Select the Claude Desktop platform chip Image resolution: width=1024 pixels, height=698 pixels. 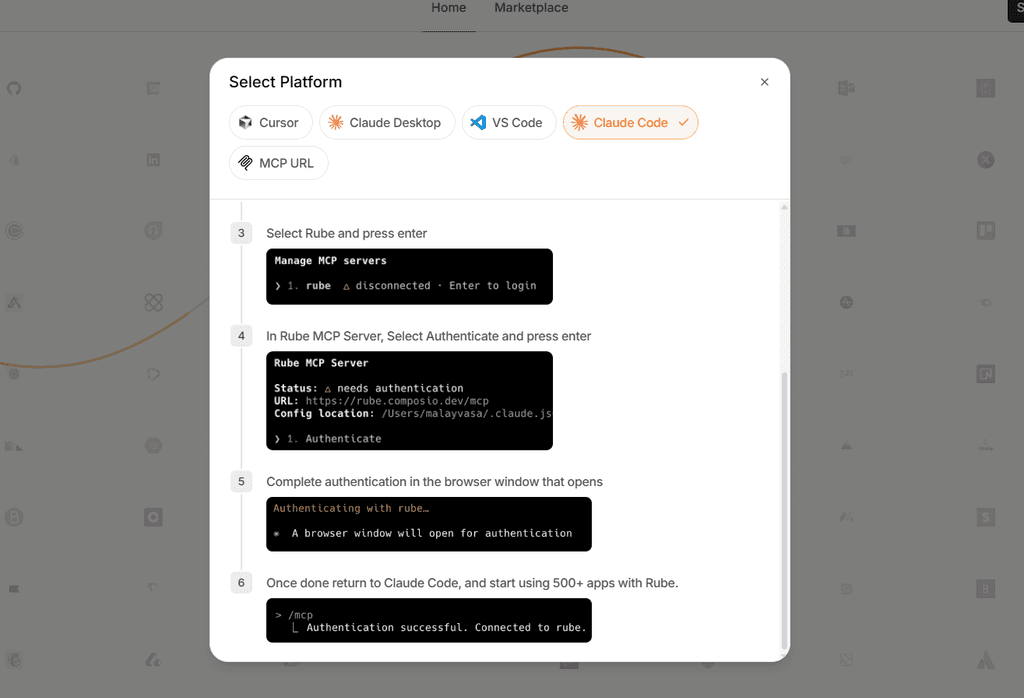[387, 122]
